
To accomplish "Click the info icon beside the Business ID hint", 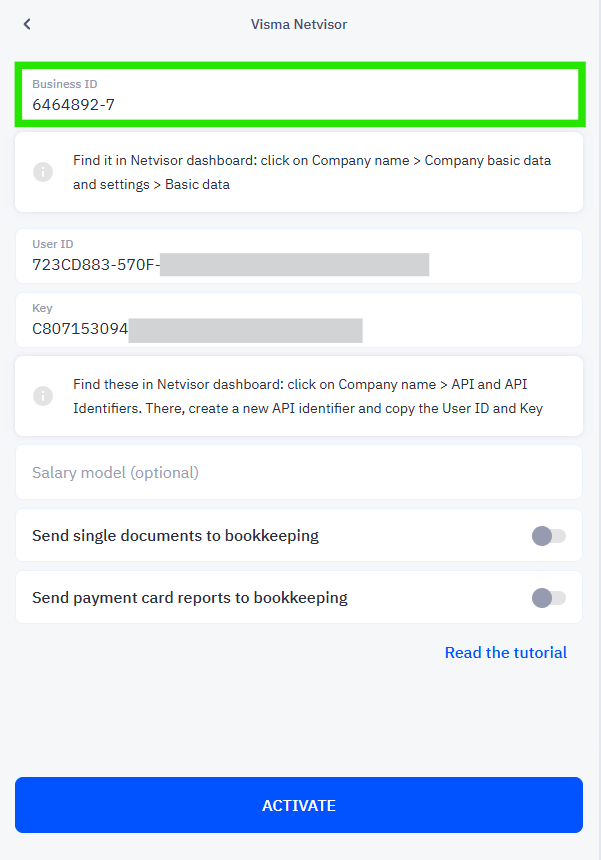I will tap(43, 172).
